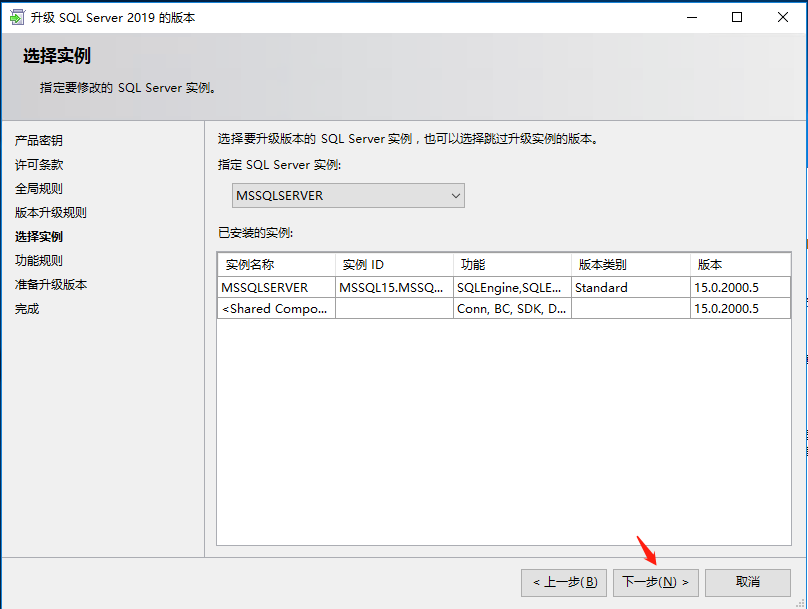Click version 15.0.2000.5 in MSSQLSERVER row
The image size is (808, 609).
740,287
